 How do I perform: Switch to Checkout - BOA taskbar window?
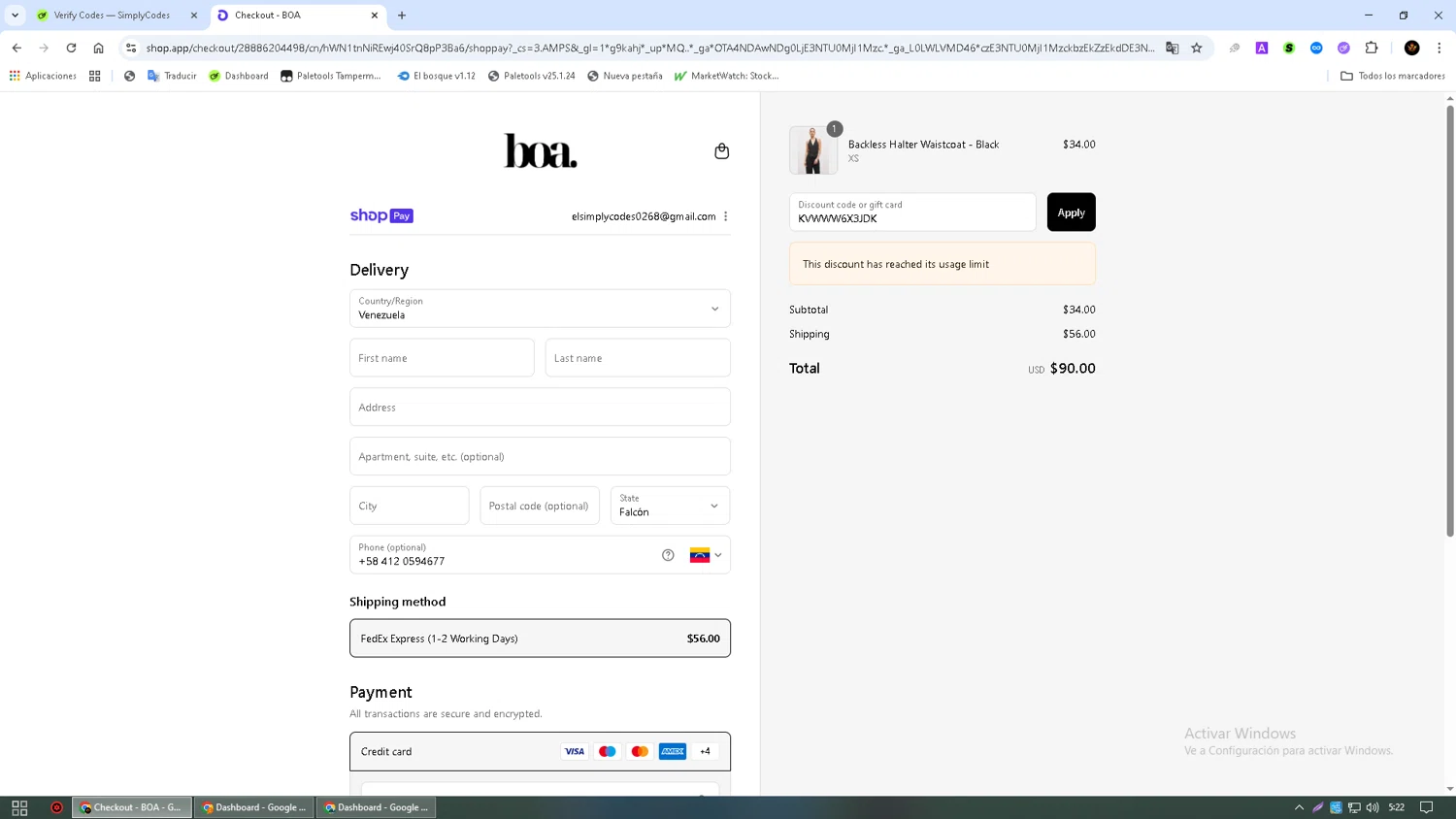[131, 807]
